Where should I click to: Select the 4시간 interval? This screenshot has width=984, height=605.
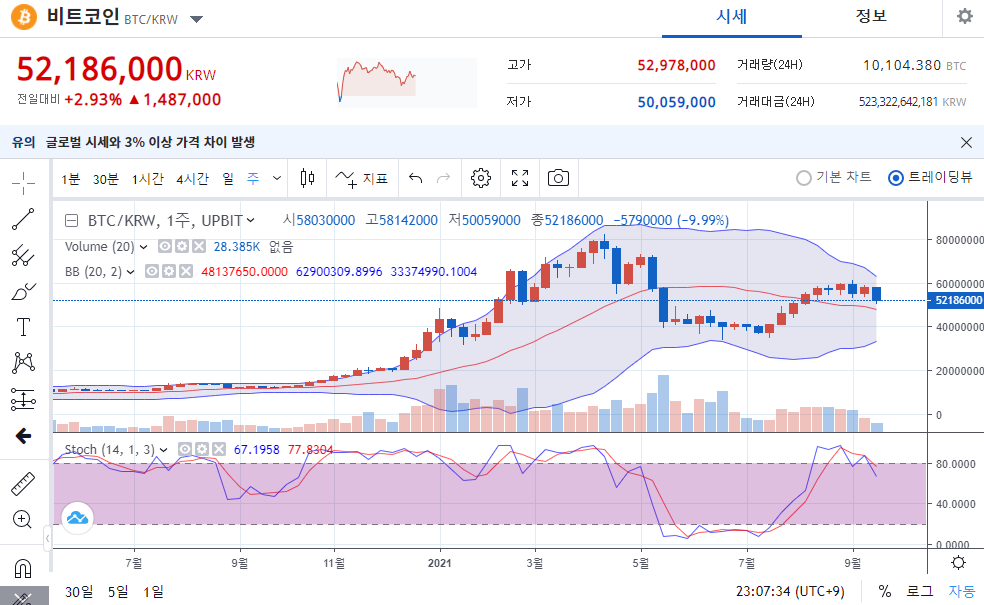192,179
